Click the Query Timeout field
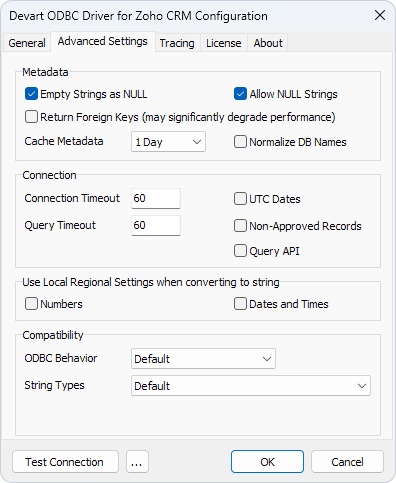The image size is (396, 483). (x=156, y=225)
